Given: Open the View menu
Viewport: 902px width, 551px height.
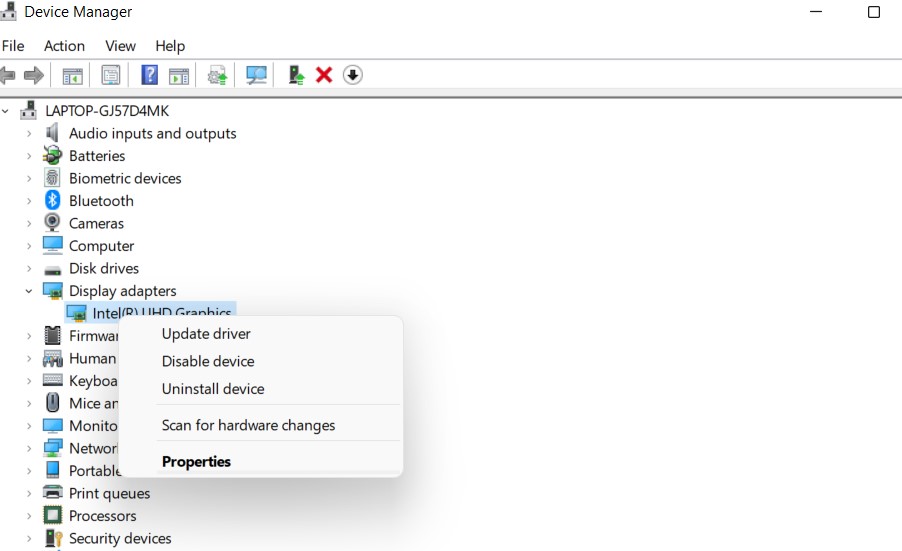Looking at the screenshot, I should point(120,46).
